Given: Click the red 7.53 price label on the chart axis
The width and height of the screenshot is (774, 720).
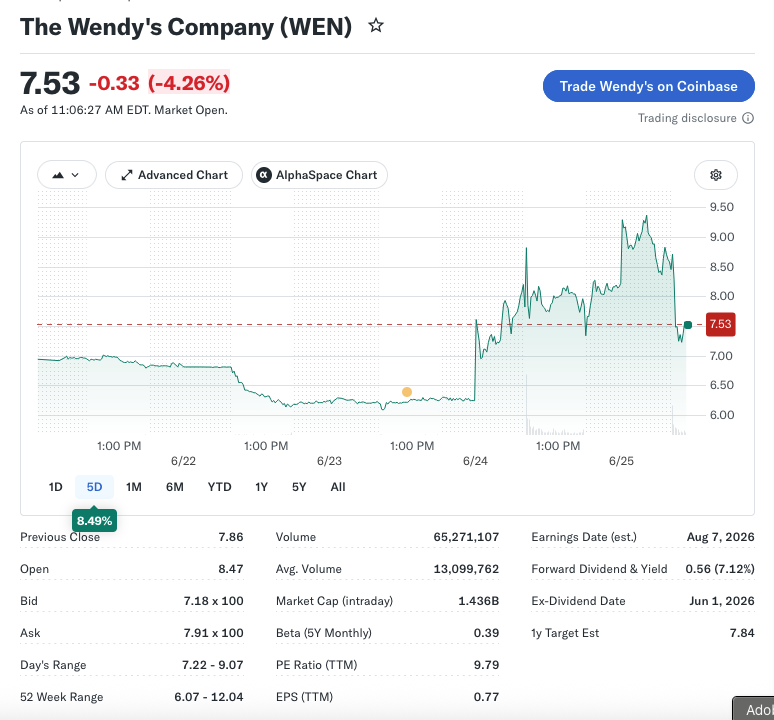Looking at the screenshot, I should click(721, 324).
